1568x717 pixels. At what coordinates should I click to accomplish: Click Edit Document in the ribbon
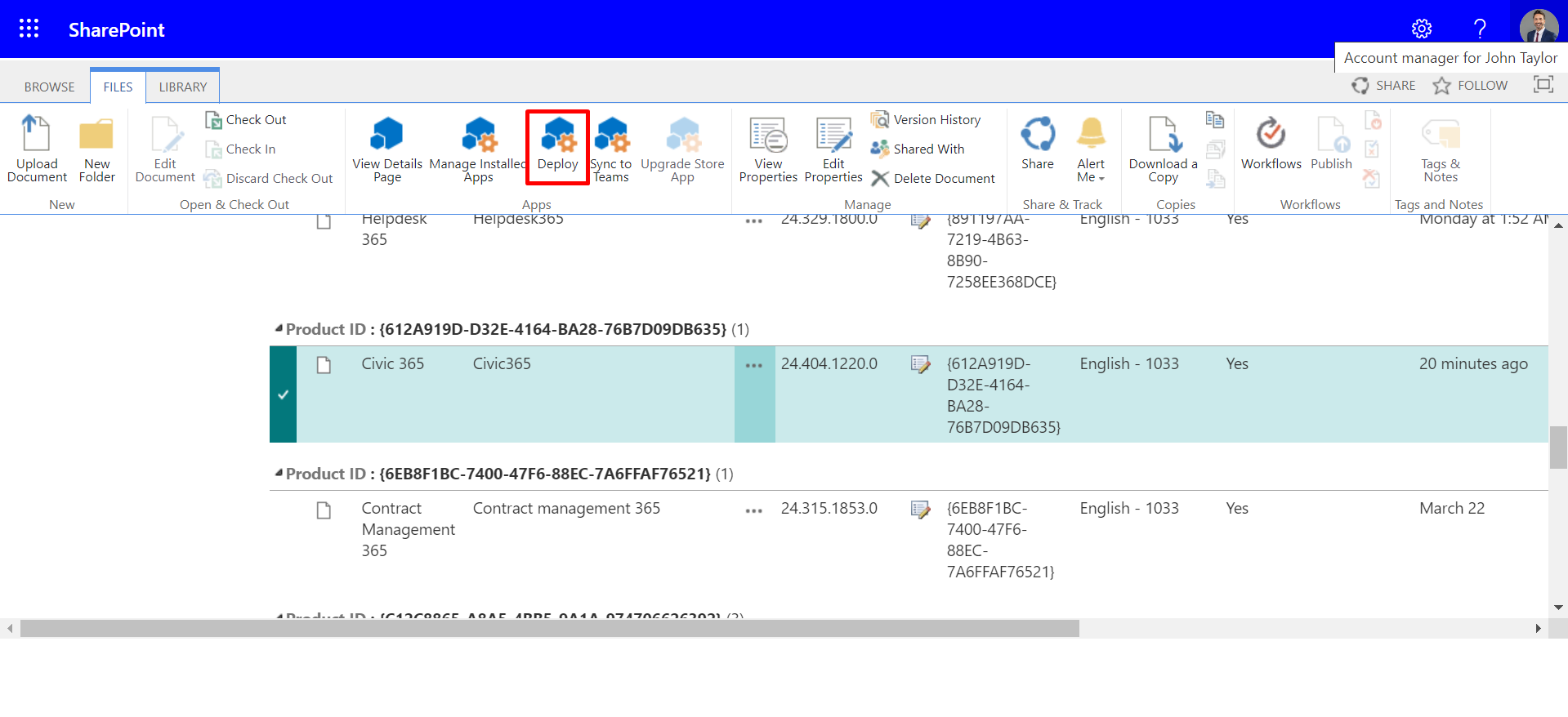[x=165, y=149]
